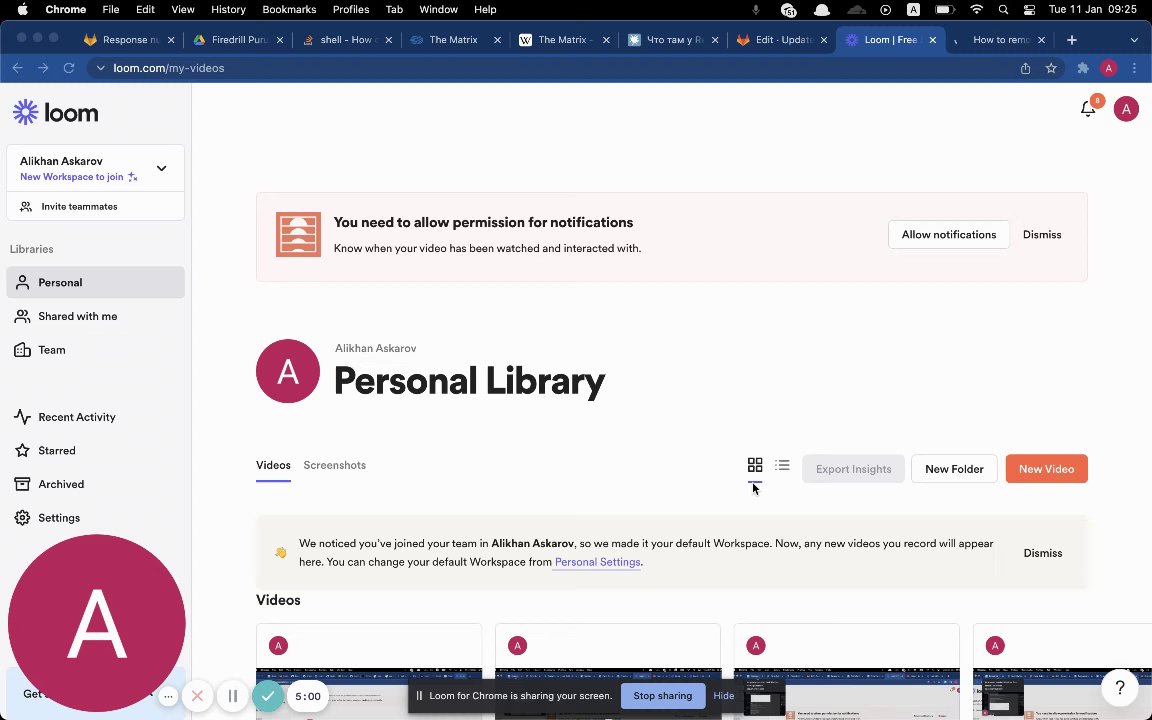Viewport: 1152px width, 720px height.
Task: Expand the tab search dropdown
Action: (x=1134, y=40)
